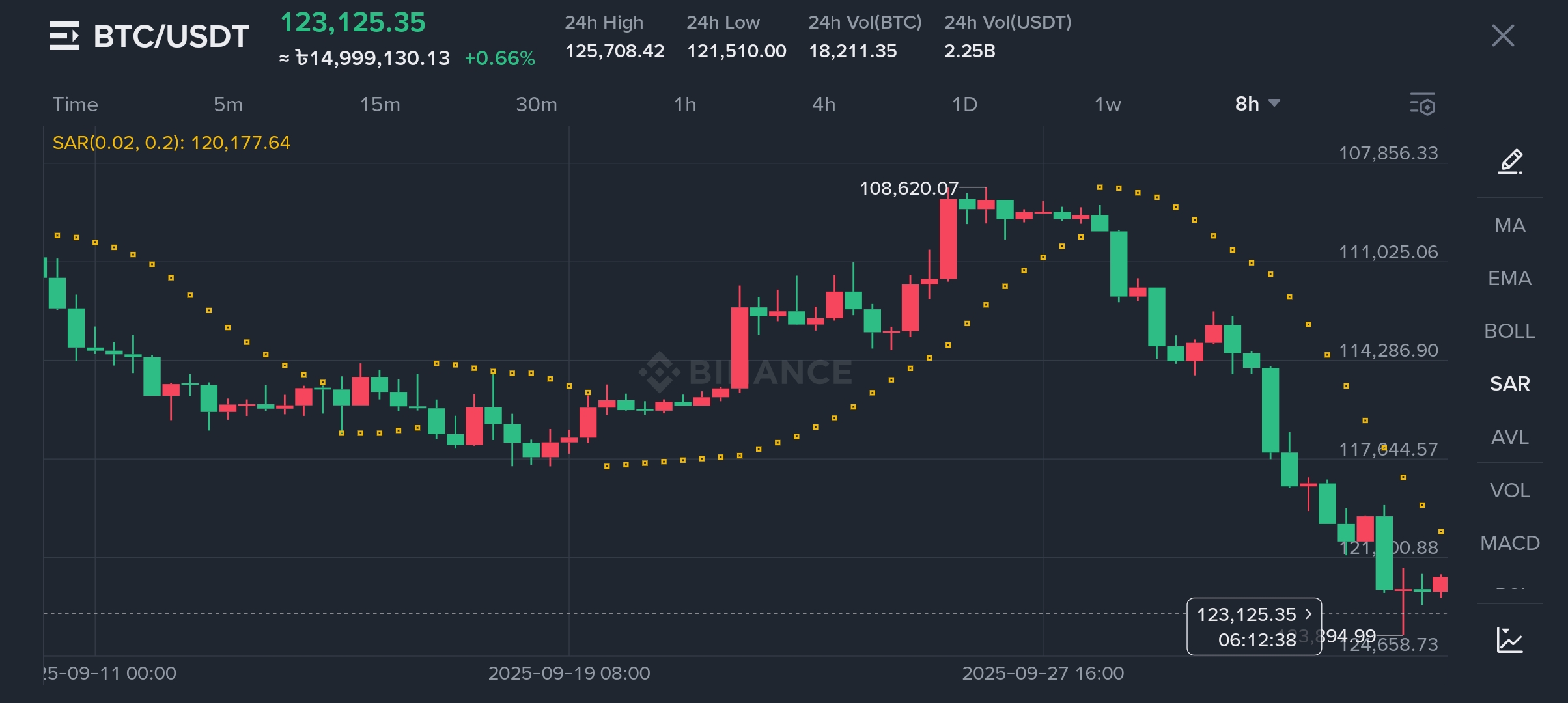
Task: Tap the BTC/USDT pair name
Action: point(171,36)
